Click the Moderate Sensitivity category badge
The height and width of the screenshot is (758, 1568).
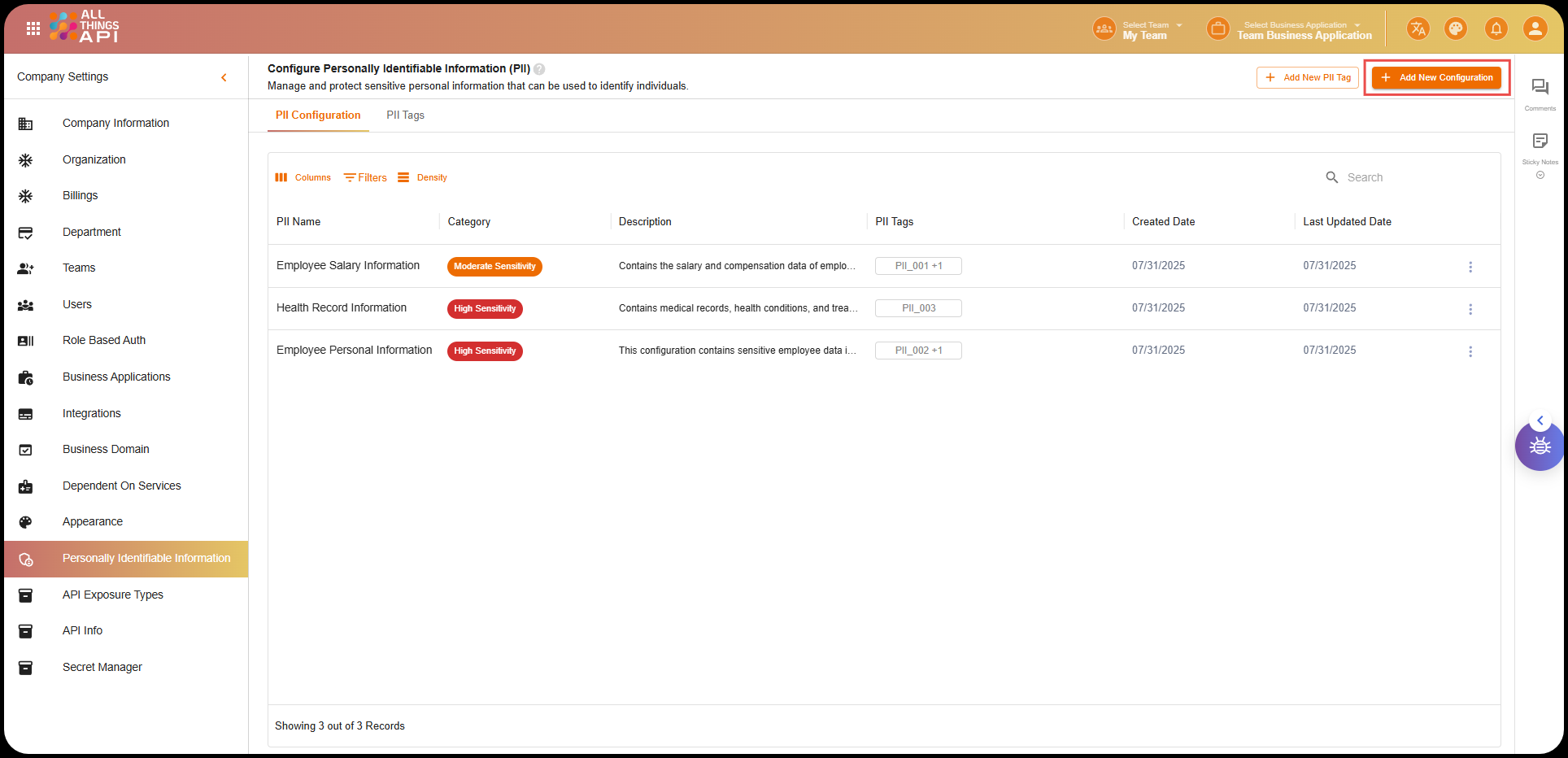[x=494, y=267]
